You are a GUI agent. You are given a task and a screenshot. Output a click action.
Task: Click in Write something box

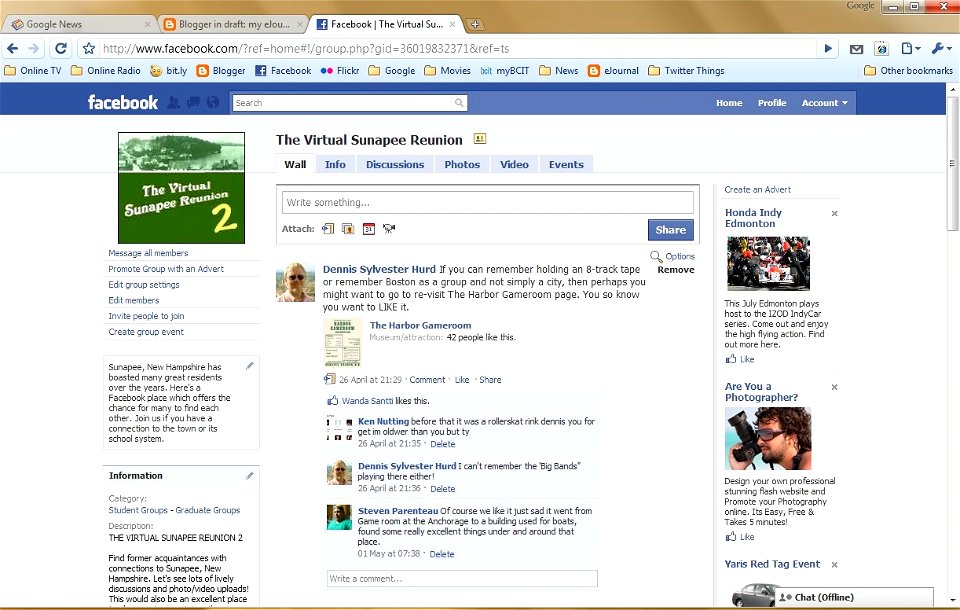click(x=487, y=202)
